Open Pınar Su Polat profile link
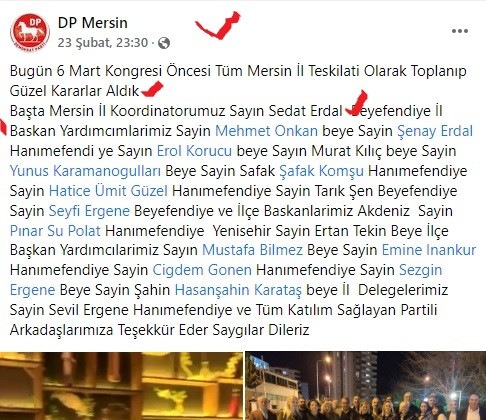486x420 pixels. [55, 231]
